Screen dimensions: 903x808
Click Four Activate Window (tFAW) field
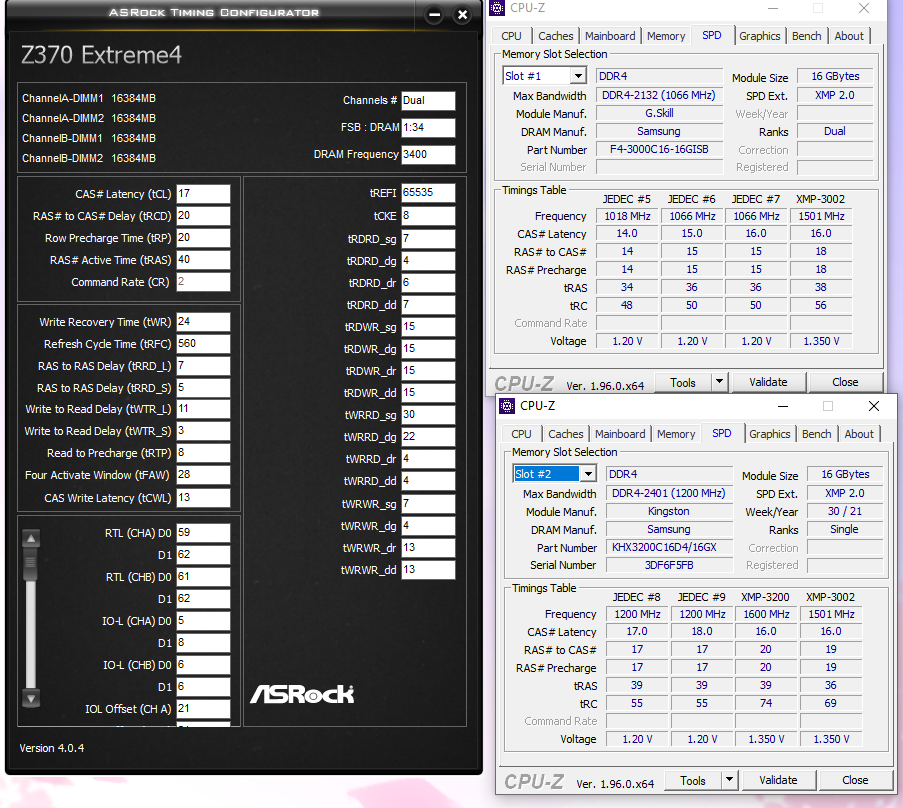(x=203, y=475)
